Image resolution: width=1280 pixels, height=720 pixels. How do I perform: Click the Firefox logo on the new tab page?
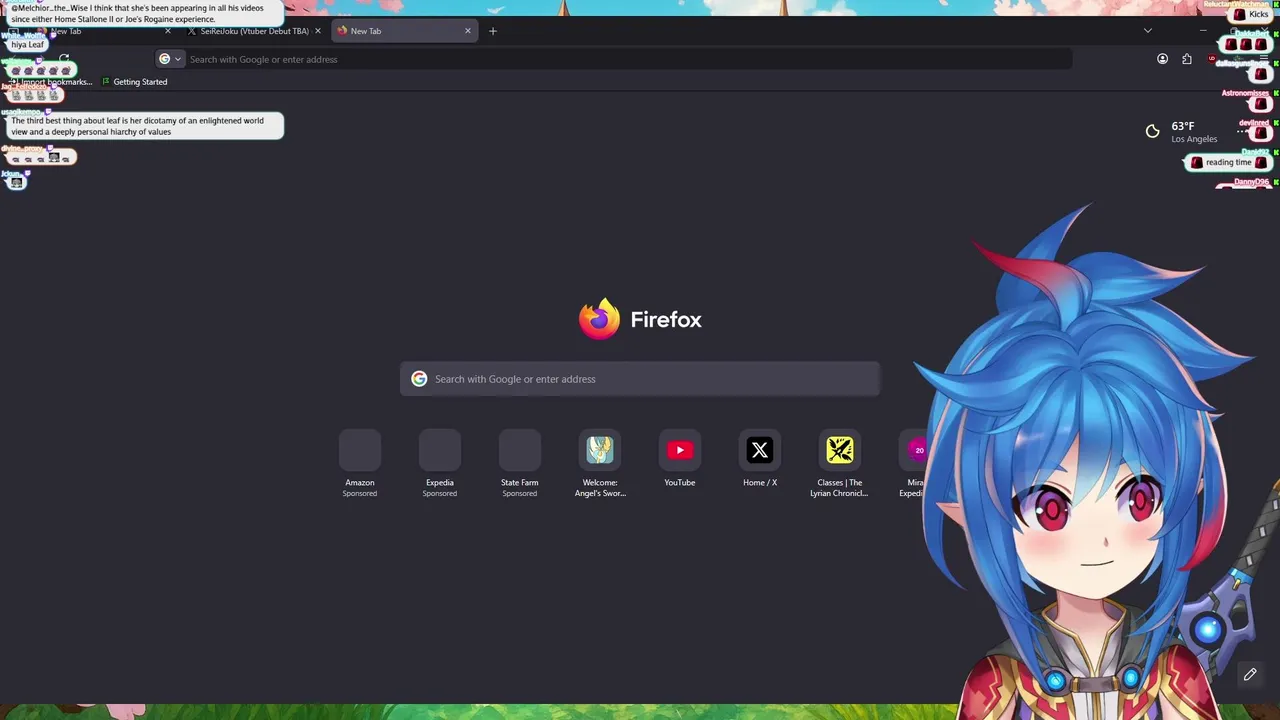(x=599, y=319)
